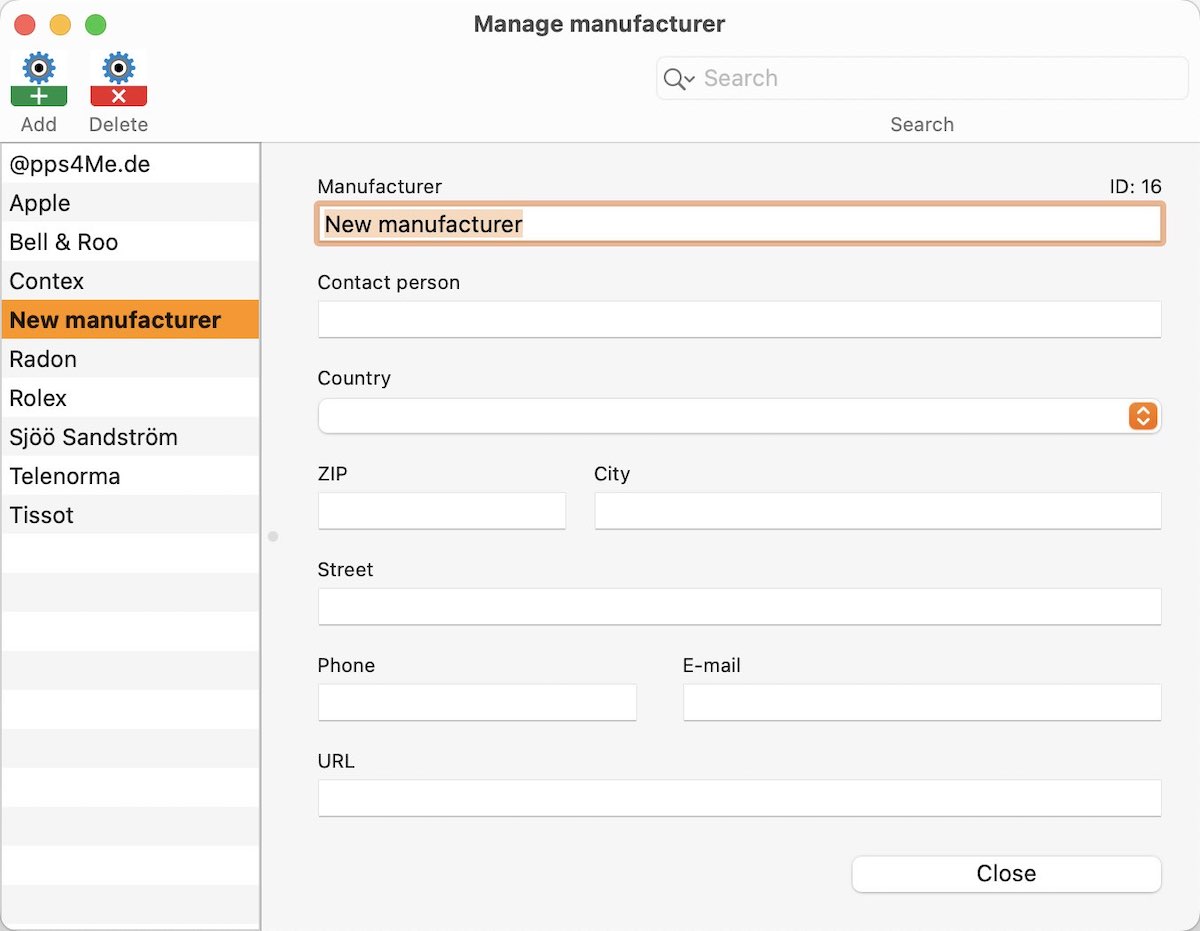The height and width of the screenshot is (931, 1200).
Task: Select Contex in the manufacturer list
Action: point(130,281)
